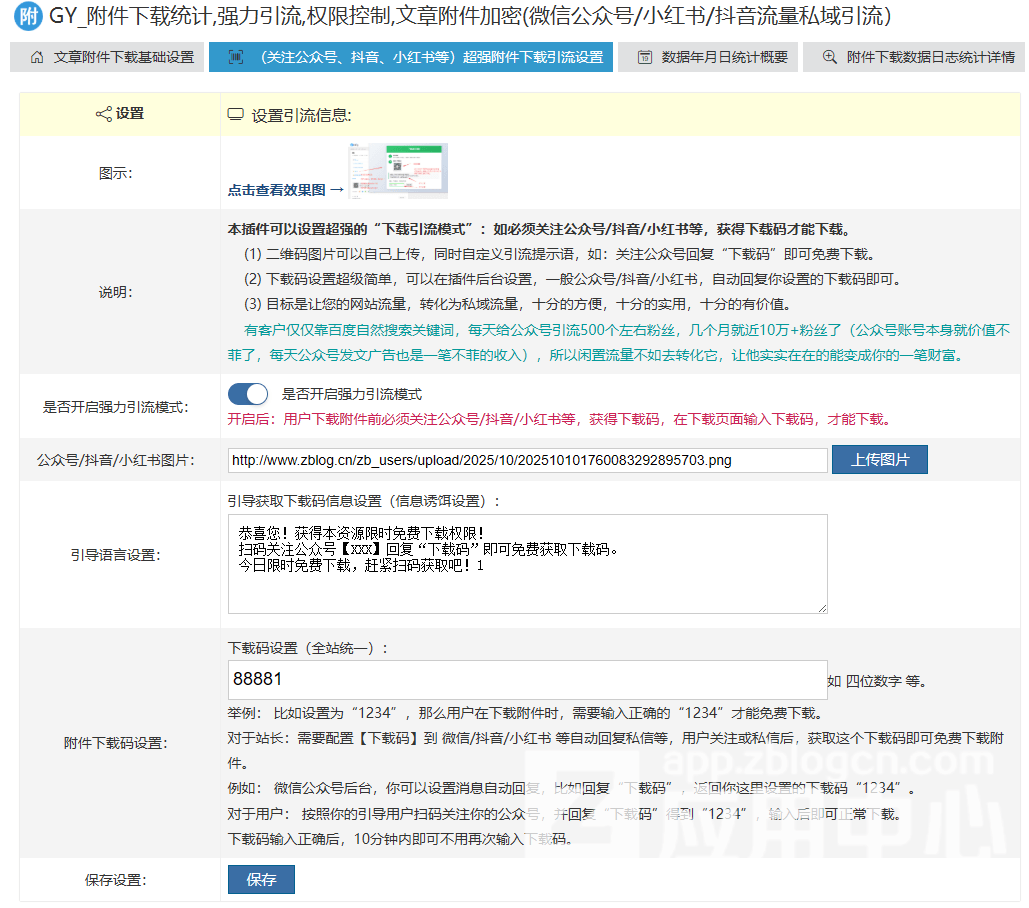Click the monitor icon beside 设置引流信息
The height and width of the screenshot is (908, 1029).
tap(236, 115)
